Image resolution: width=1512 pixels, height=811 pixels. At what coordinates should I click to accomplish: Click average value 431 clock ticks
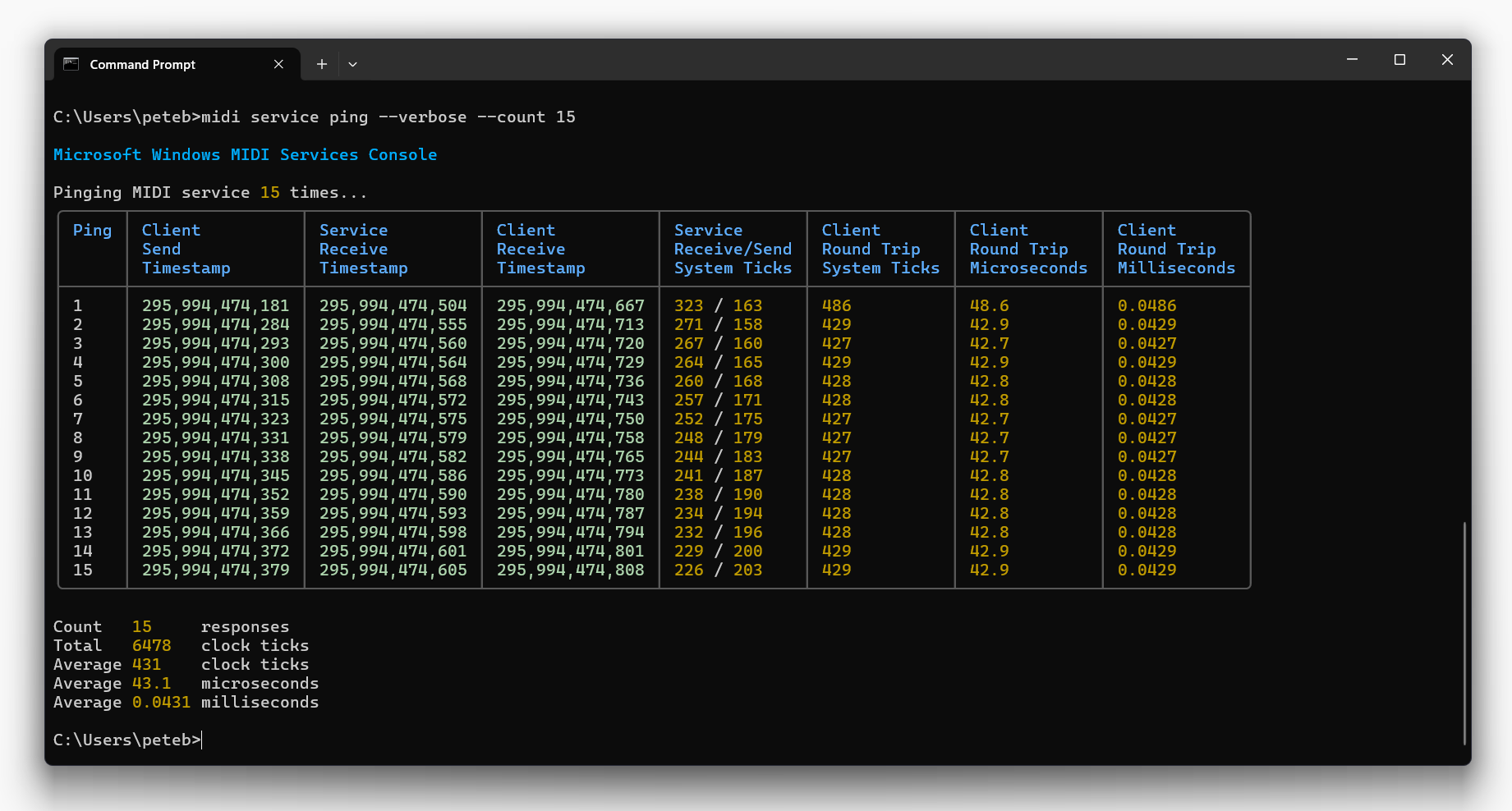tap(147, 665)
